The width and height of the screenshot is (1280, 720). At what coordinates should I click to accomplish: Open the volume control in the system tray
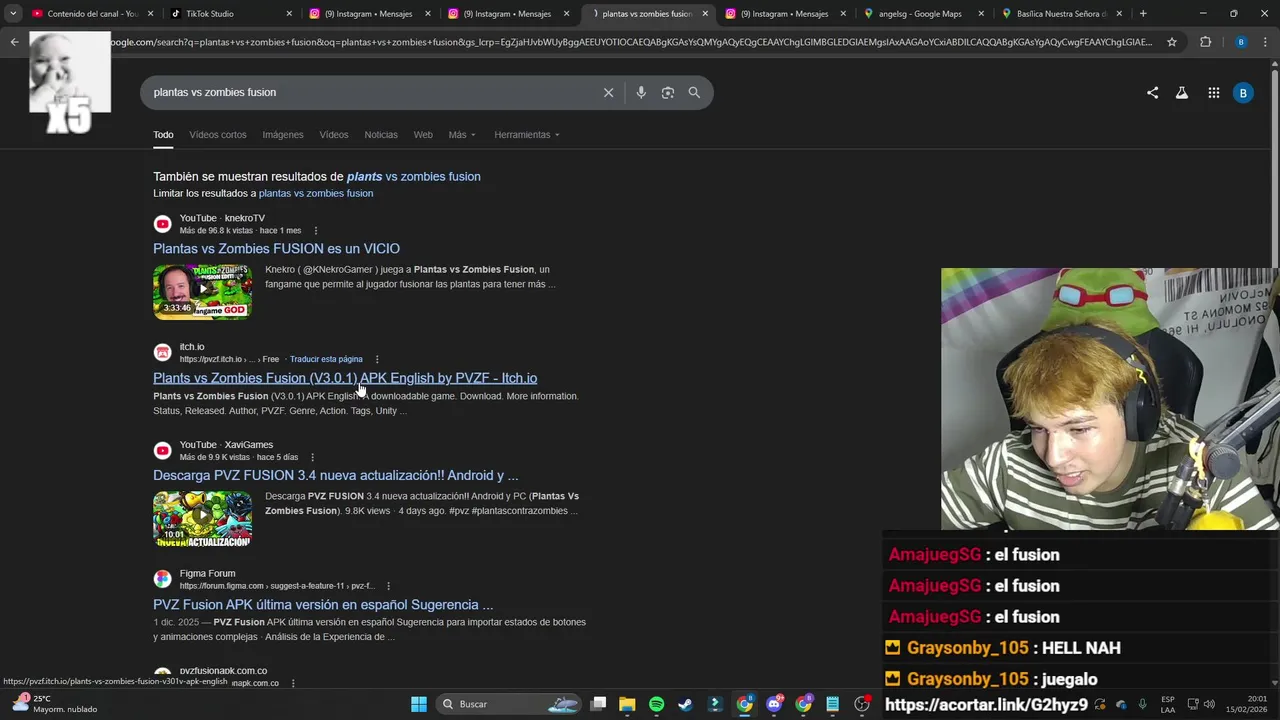click(x=1209, y=704)
